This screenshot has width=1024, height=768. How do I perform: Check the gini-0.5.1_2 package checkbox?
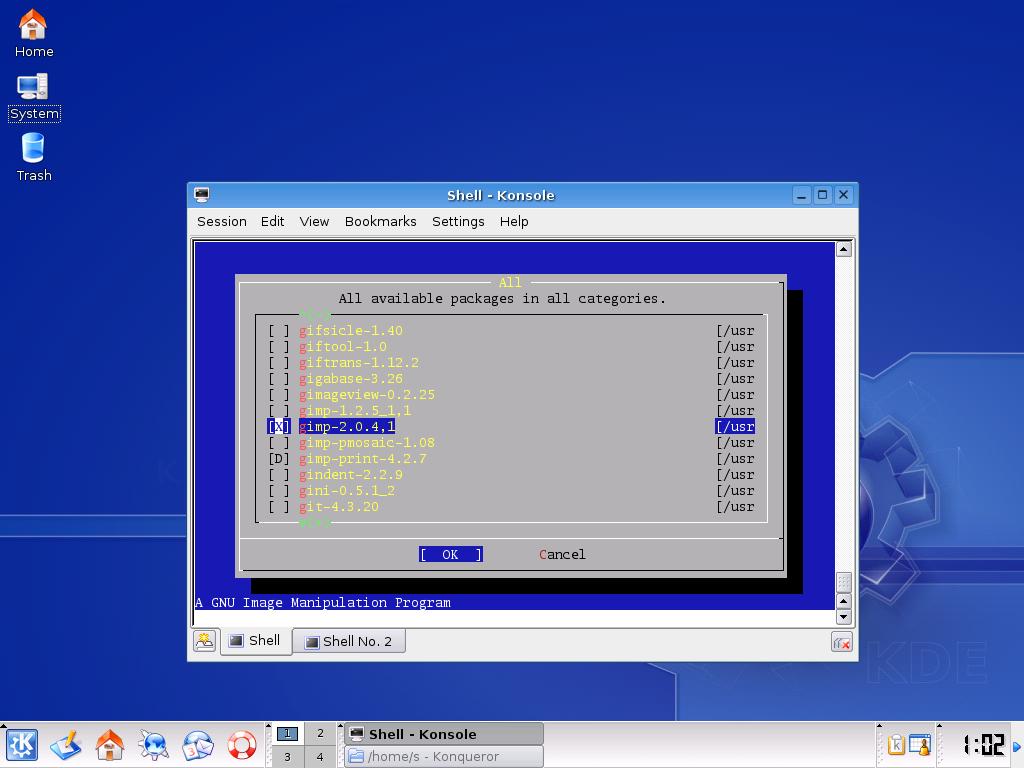(279, 491)
